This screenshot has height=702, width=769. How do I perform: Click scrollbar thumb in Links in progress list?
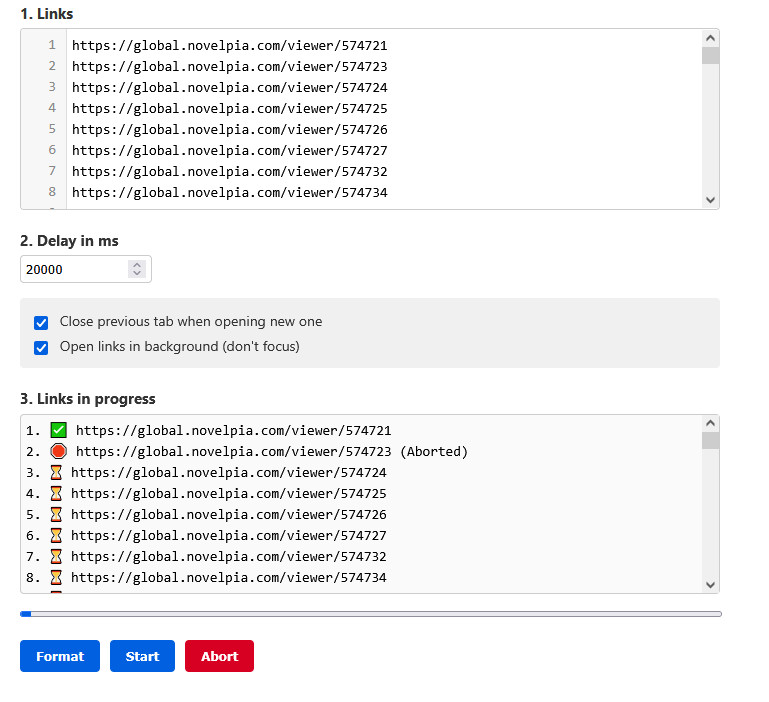tap(710, 441)
